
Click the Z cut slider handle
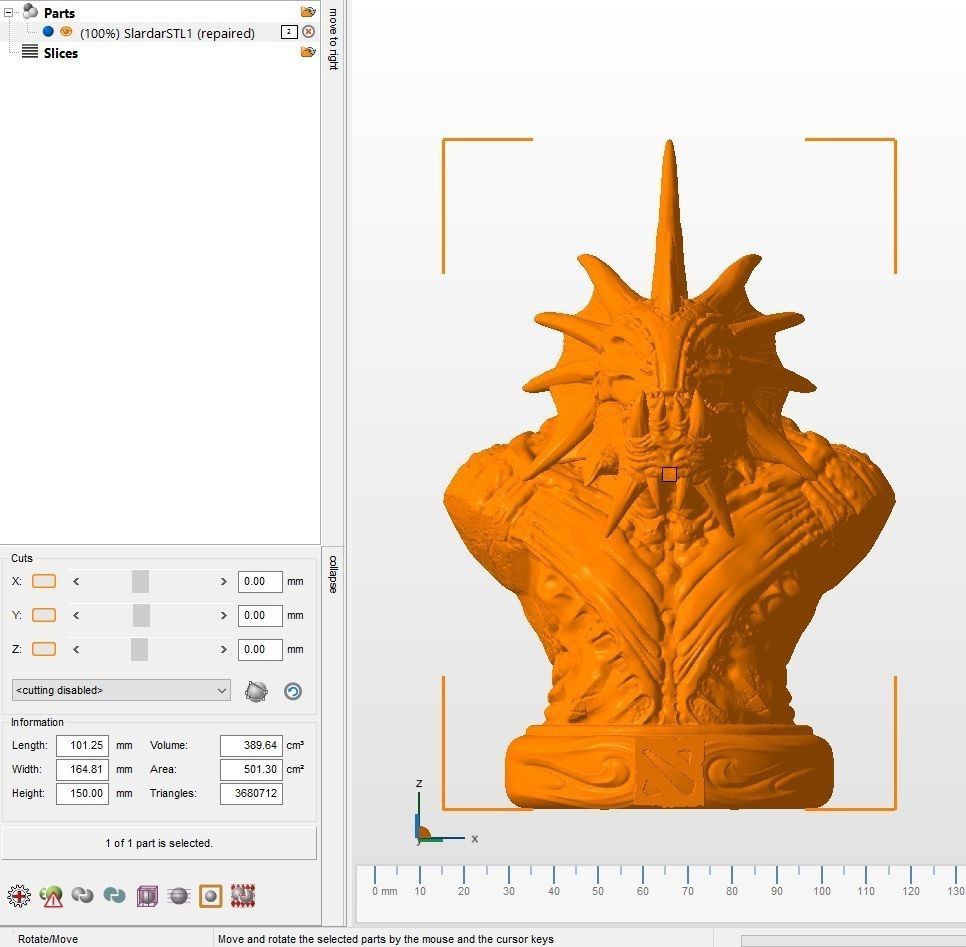click(x=139, y=649)
